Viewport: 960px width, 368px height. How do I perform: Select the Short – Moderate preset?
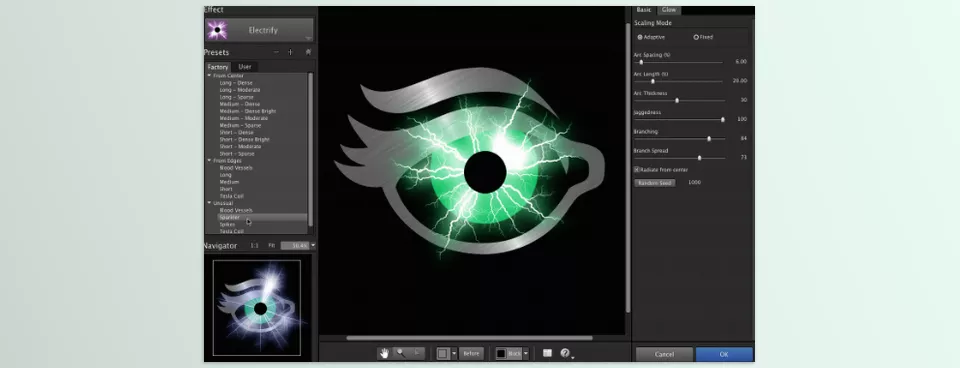239,147
